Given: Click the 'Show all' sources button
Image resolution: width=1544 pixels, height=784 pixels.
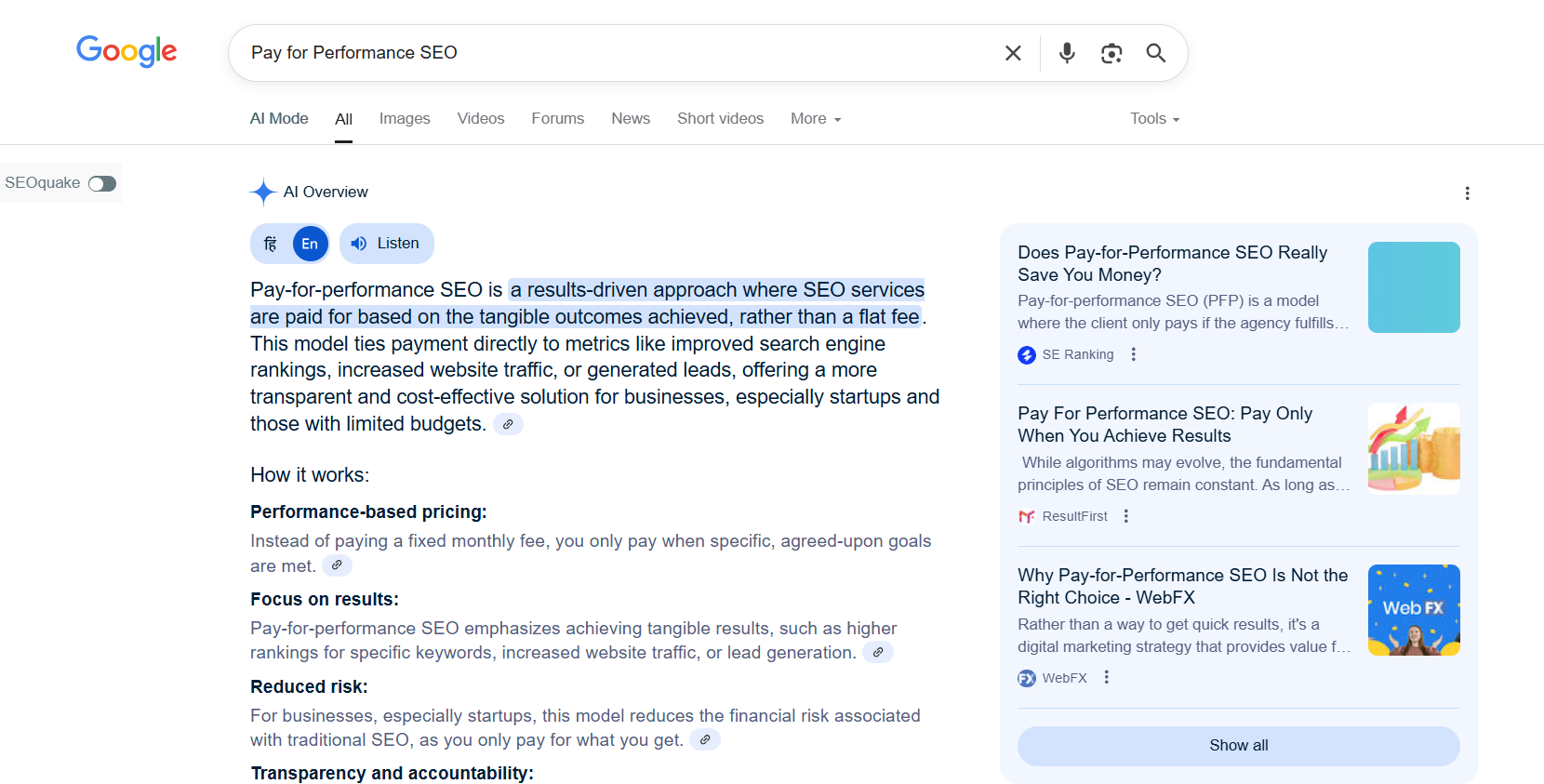Looking at the screenshot, I should (1238, 746).
